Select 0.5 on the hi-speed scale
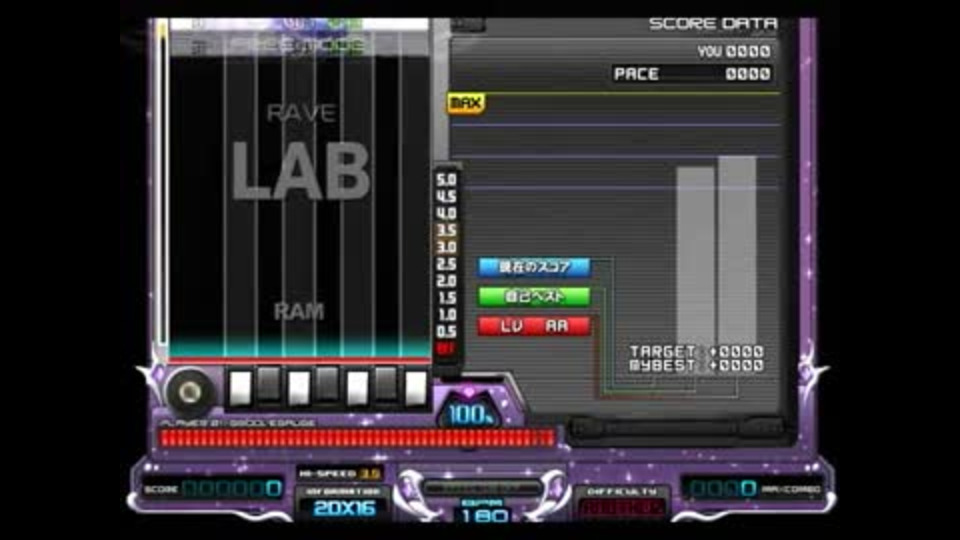The width and height of the screenshot is (960, 540). coord(446,331)
